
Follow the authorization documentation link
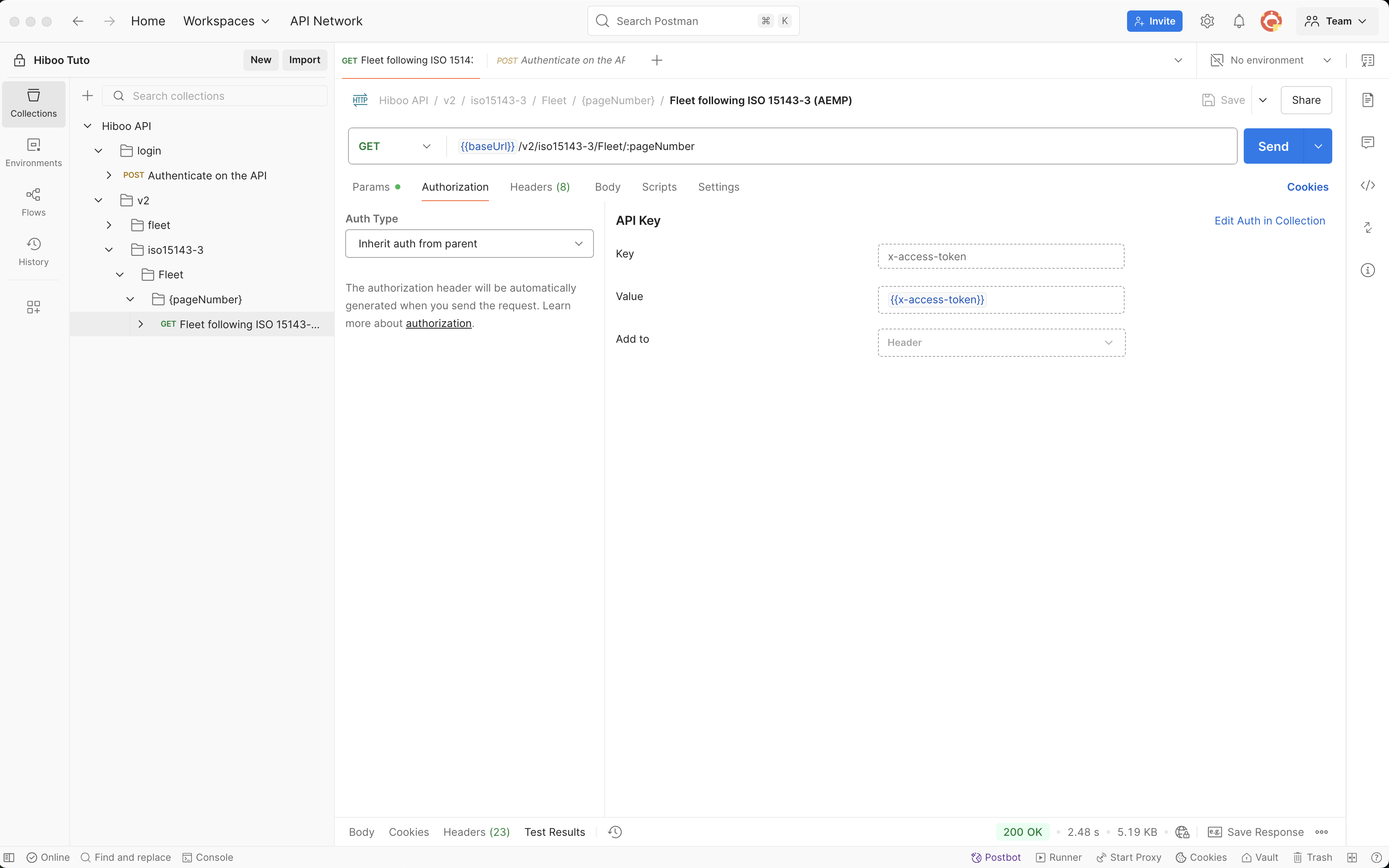[x=439, y=323]
